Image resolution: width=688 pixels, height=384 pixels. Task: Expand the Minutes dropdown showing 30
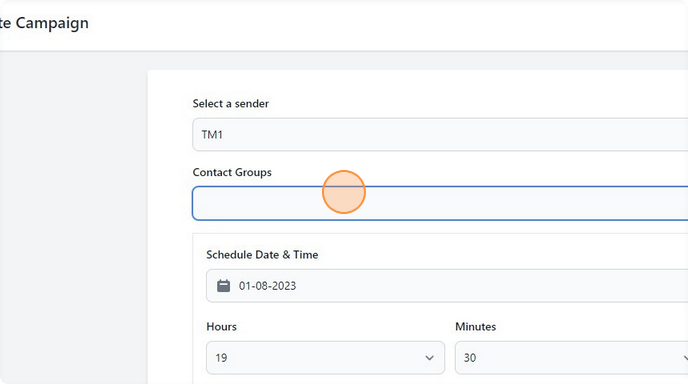click(571, 358)
